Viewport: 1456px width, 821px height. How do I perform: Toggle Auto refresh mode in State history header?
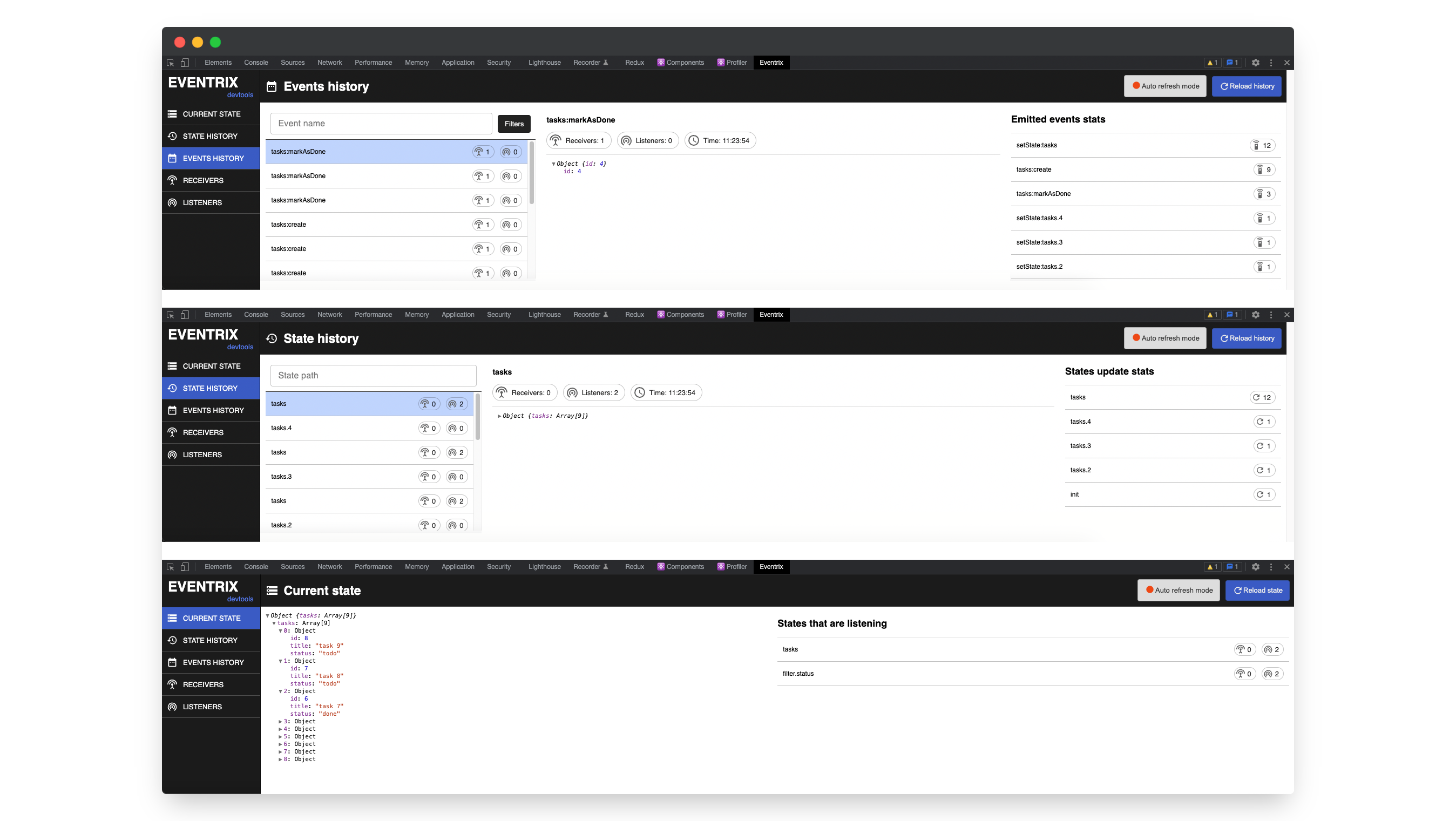point(1165,338)
